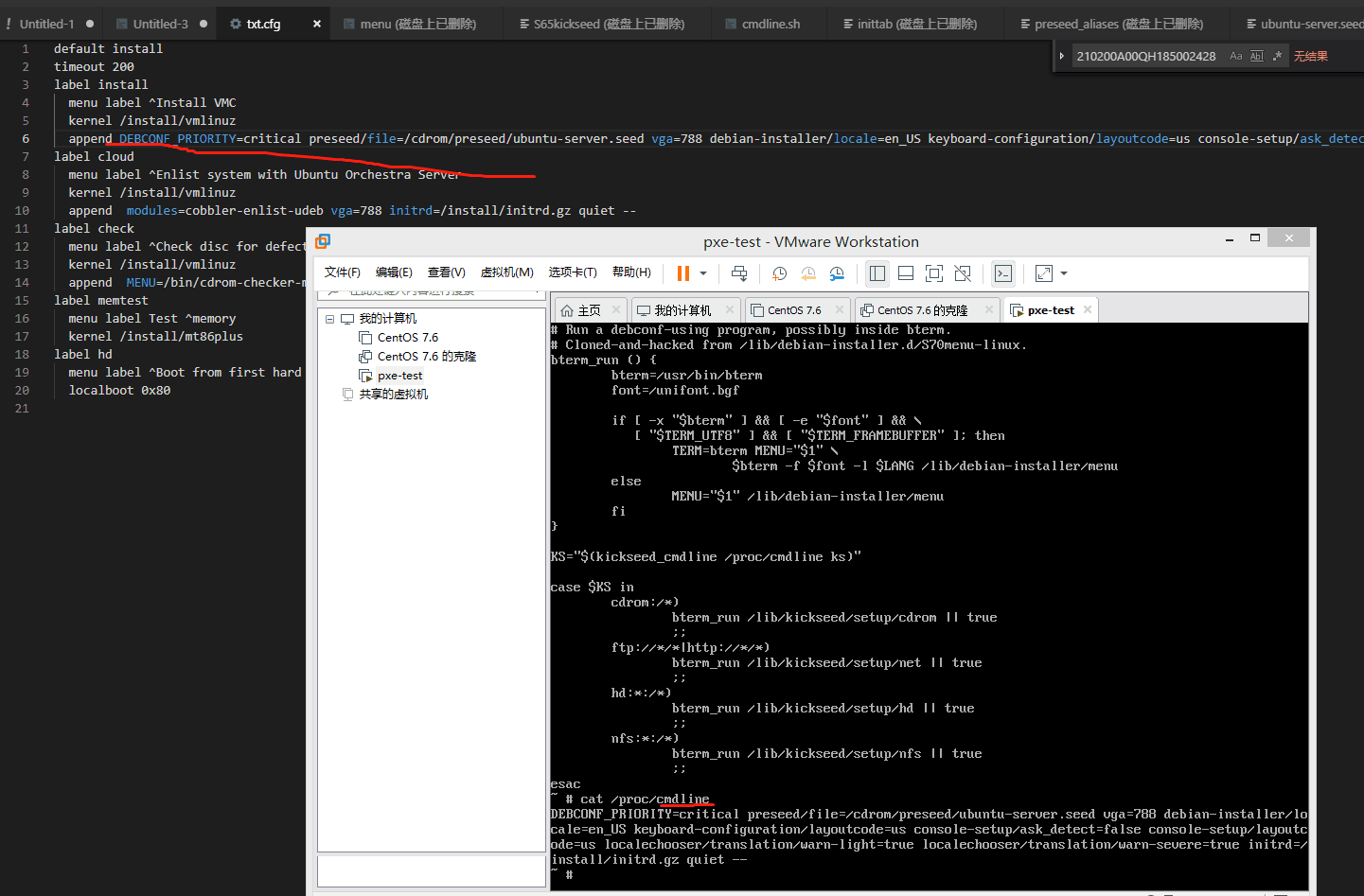The height and width of the screenshot is (896, 1364).
Task: Toggle whole word match in find bar
Action: [1256, 56]
